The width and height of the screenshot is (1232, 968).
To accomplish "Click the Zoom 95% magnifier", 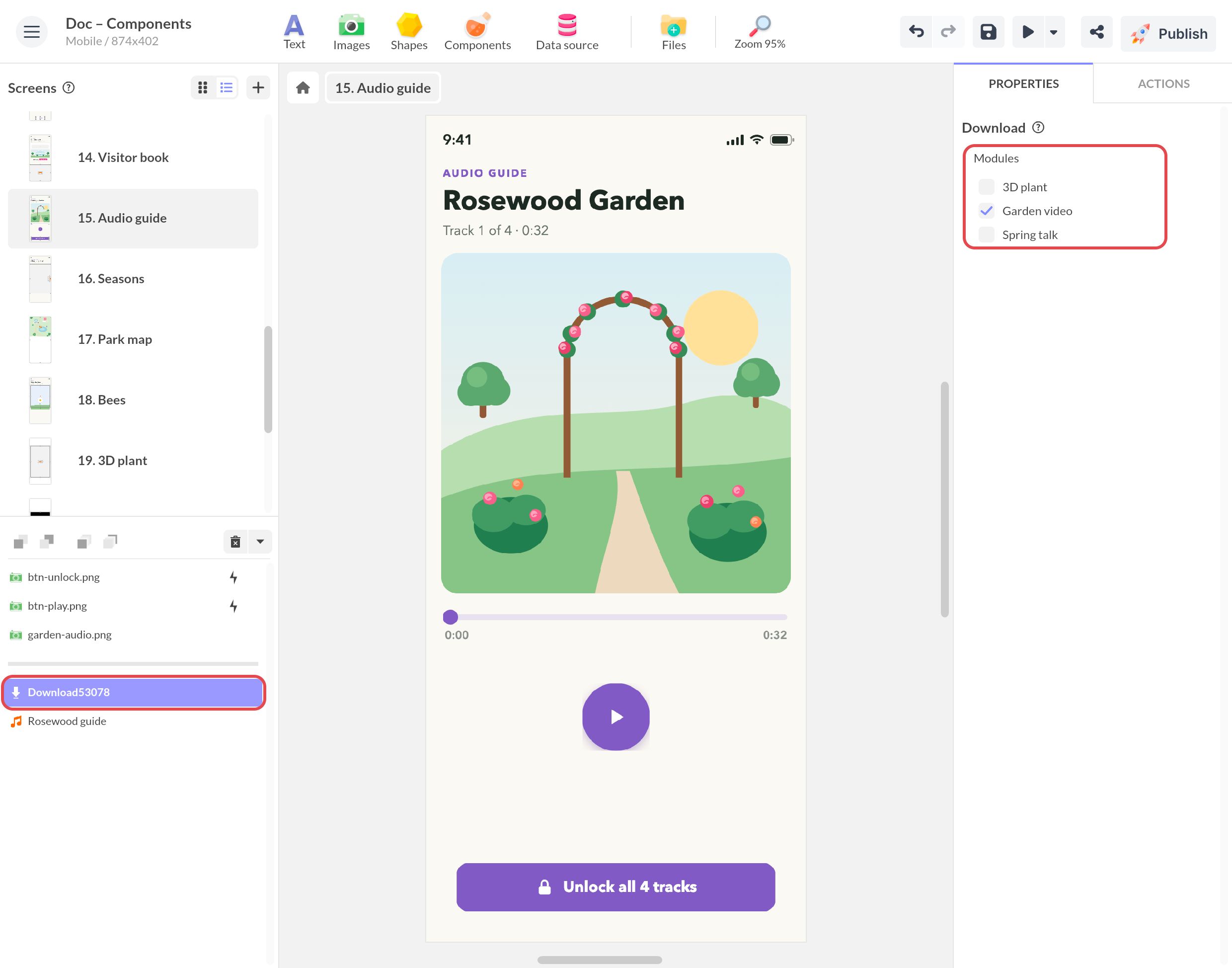I will tap(759, 32).
